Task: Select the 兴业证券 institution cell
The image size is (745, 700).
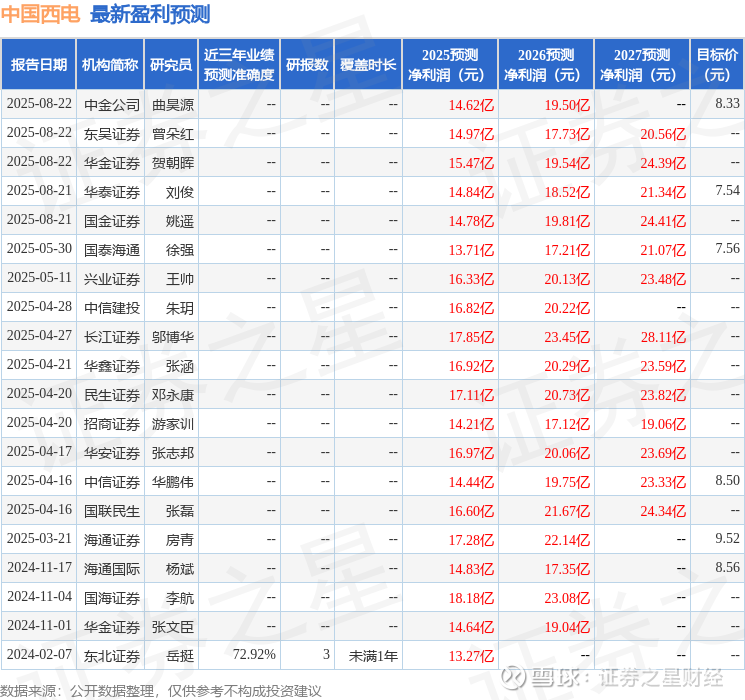Action: click(112, 279)
